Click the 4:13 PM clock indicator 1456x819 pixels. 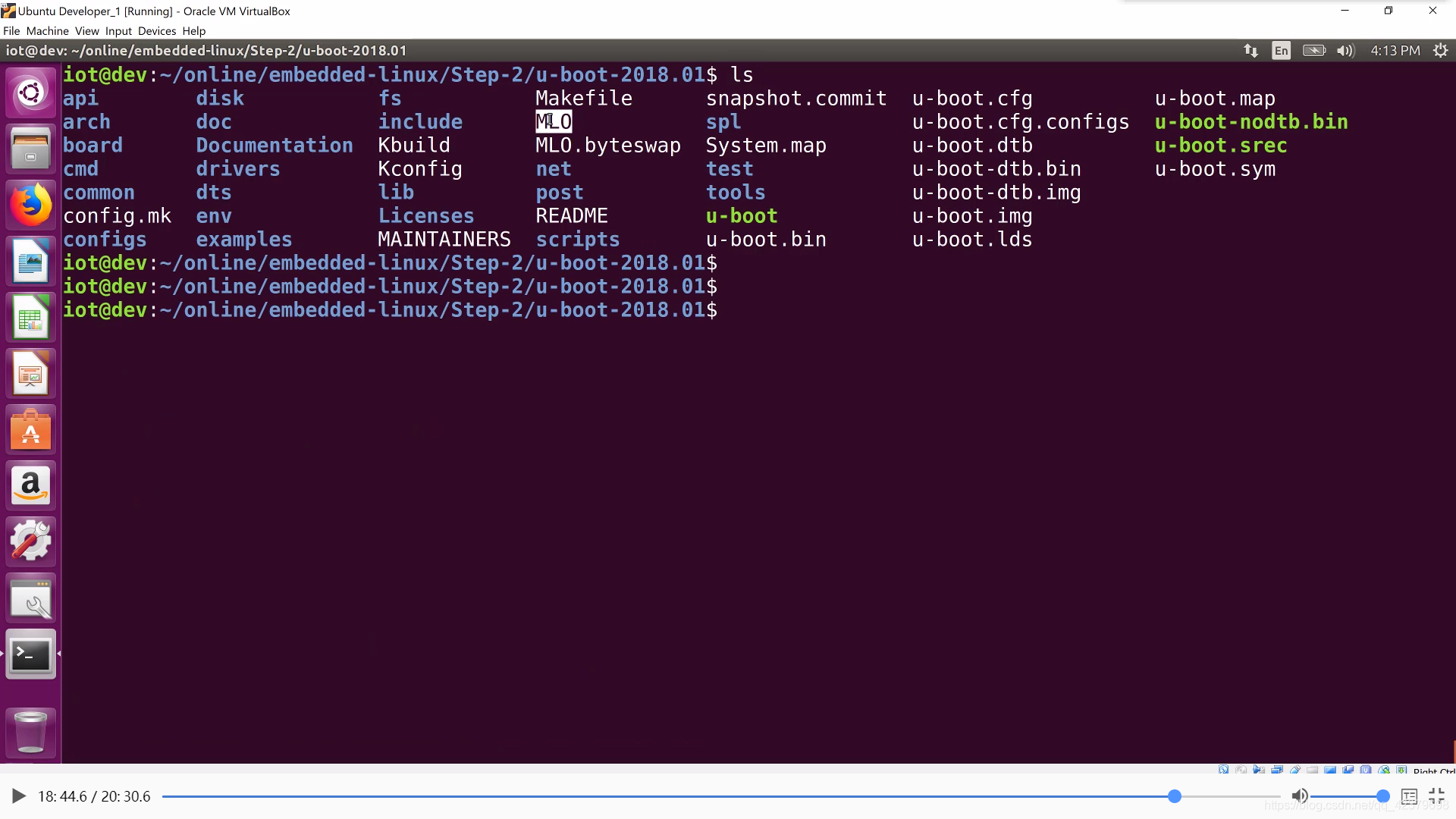click(1395, 51)
